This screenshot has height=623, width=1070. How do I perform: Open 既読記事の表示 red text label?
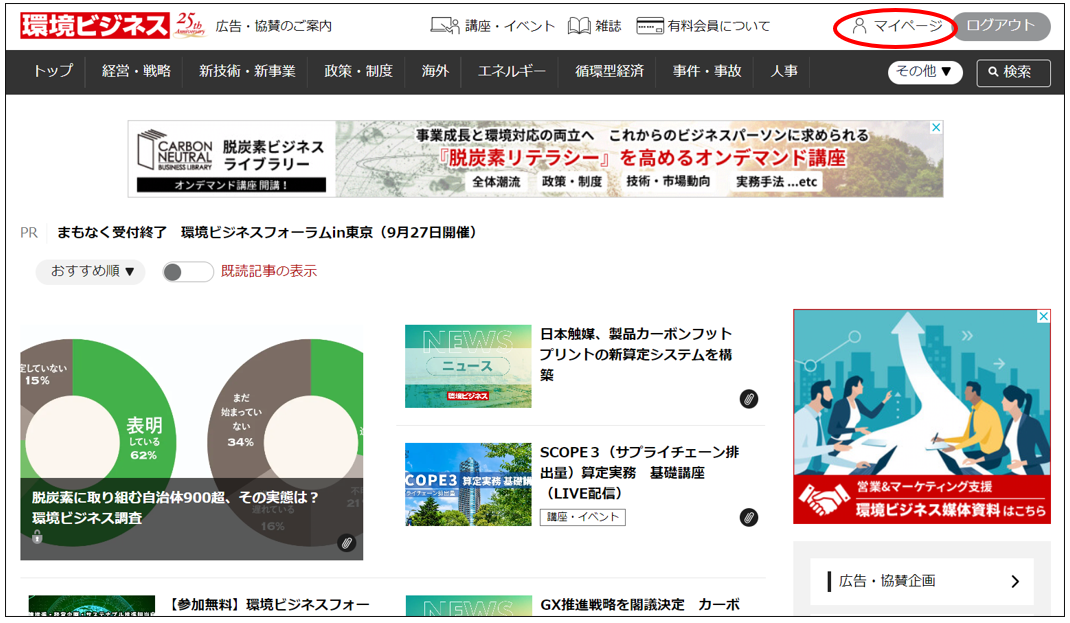coord(269,271)
